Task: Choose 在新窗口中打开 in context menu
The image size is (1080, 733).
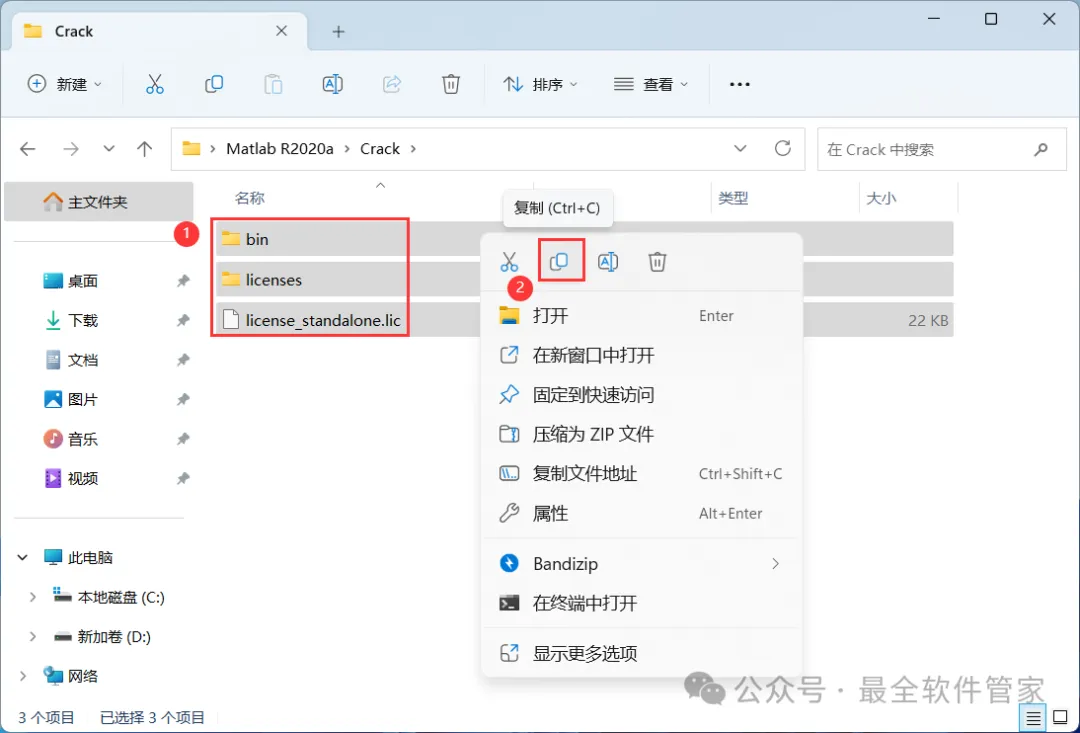Action: coord(642,355)
